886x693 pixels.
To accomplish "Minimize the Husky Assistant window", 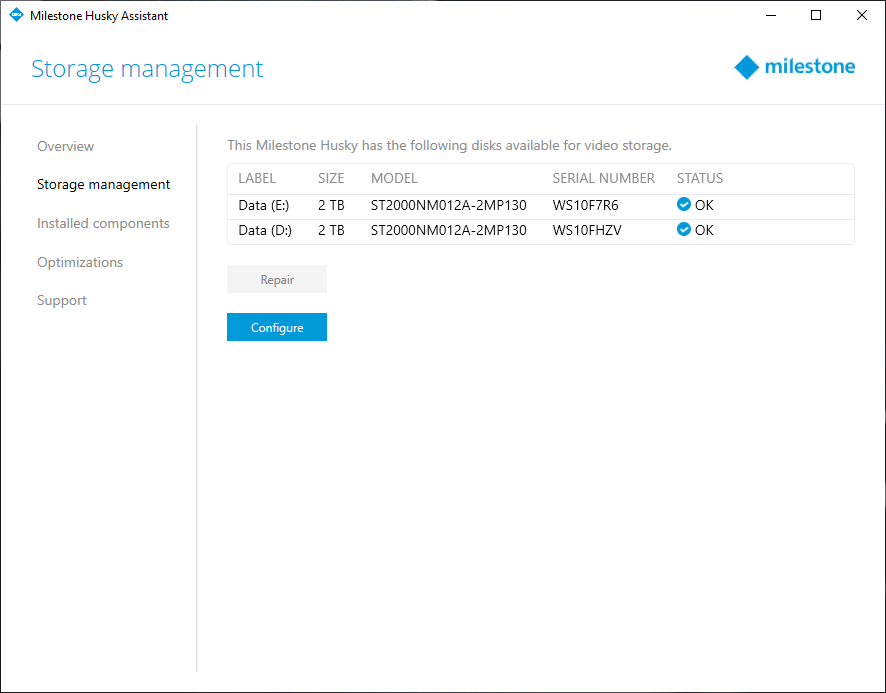I will click(771, 15).
